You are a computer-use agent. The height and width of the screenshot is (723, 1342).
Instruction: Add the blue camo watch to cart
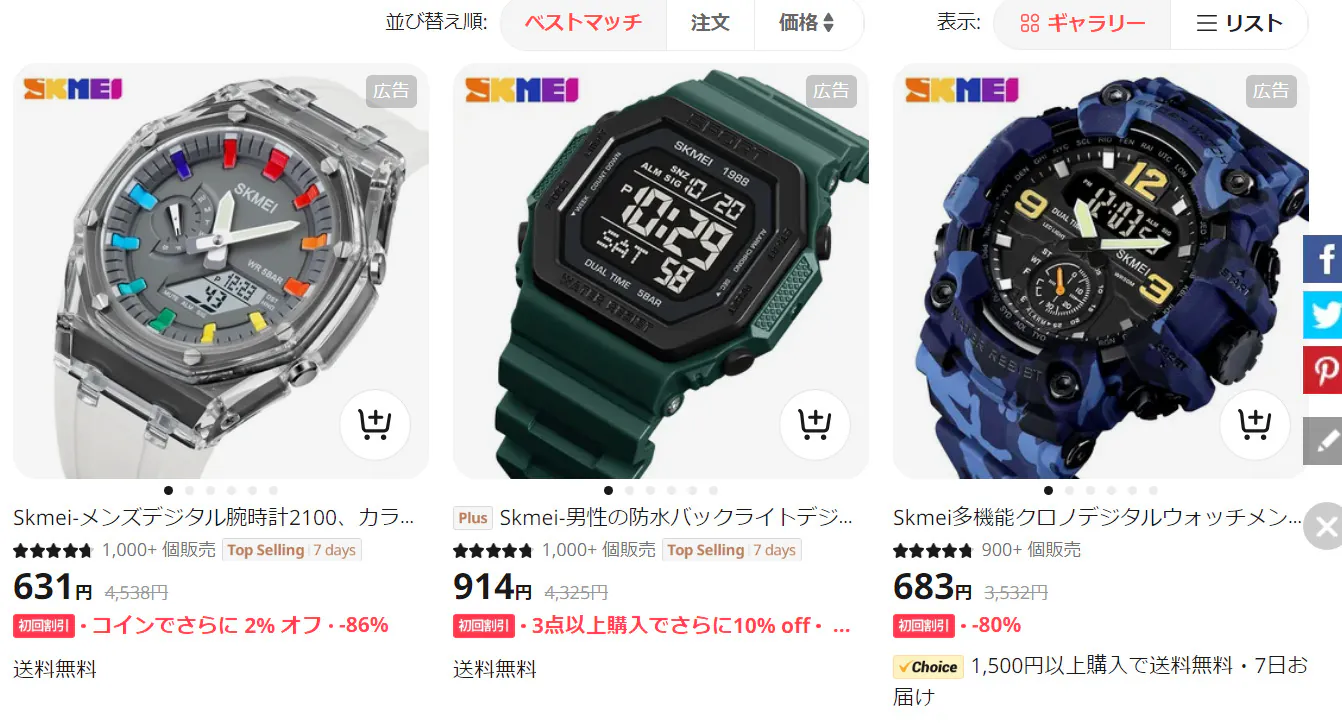[1254, 425]
